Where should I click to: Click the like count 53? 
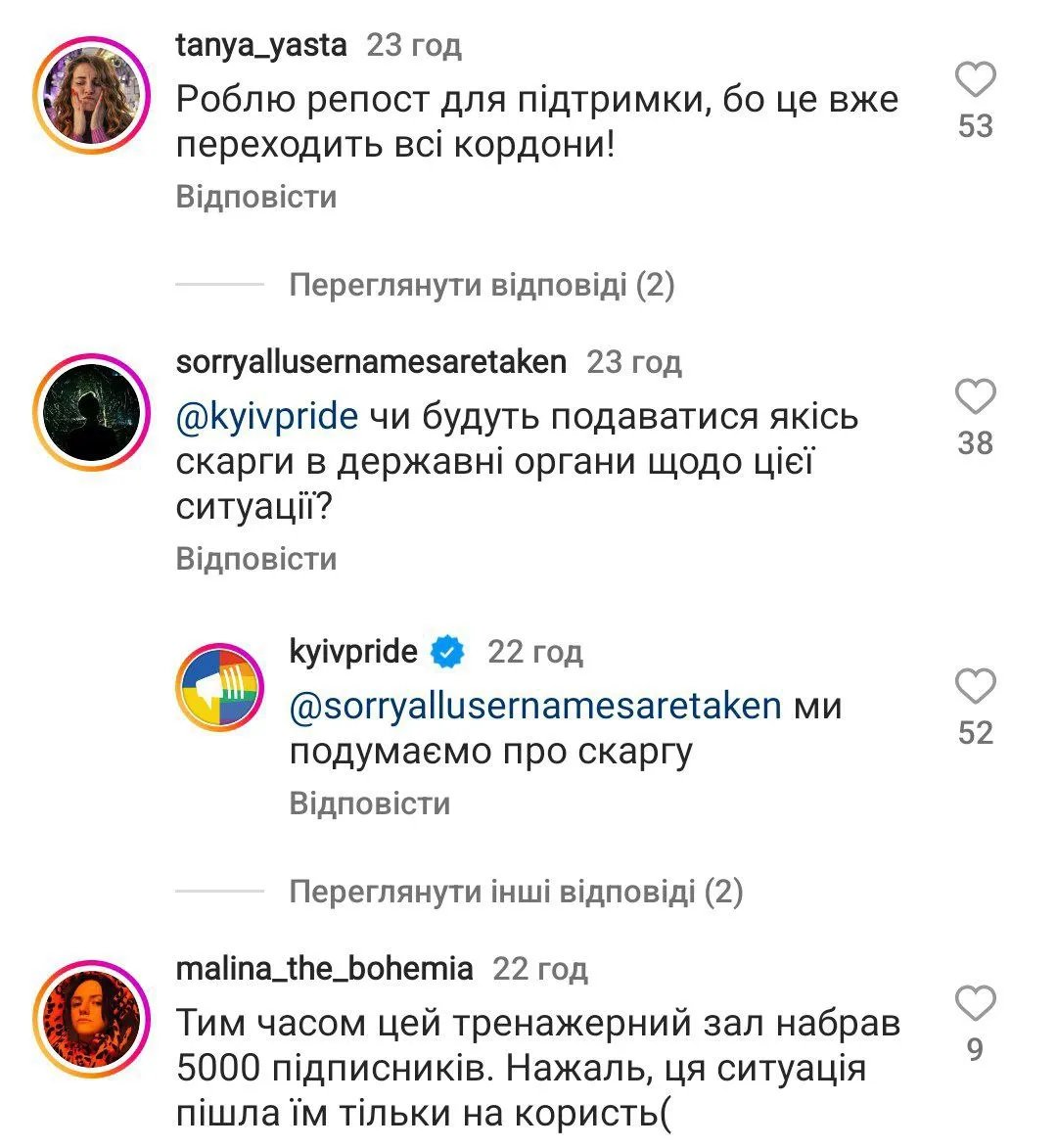977,125
